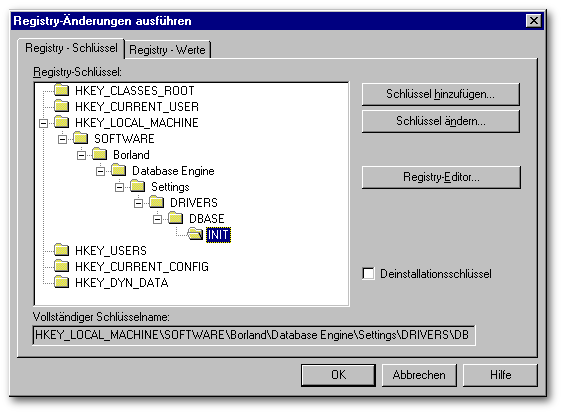Select the HKEY_CLASSES_ROOT folder icon
The image size is (563, 414).
coord(61,90)
